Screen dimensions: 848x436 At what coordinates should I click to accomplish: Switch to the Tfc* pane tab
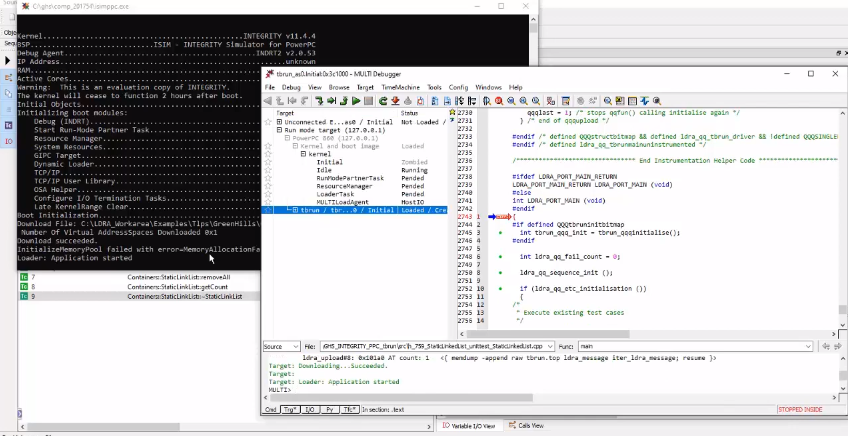click(349, 409)
